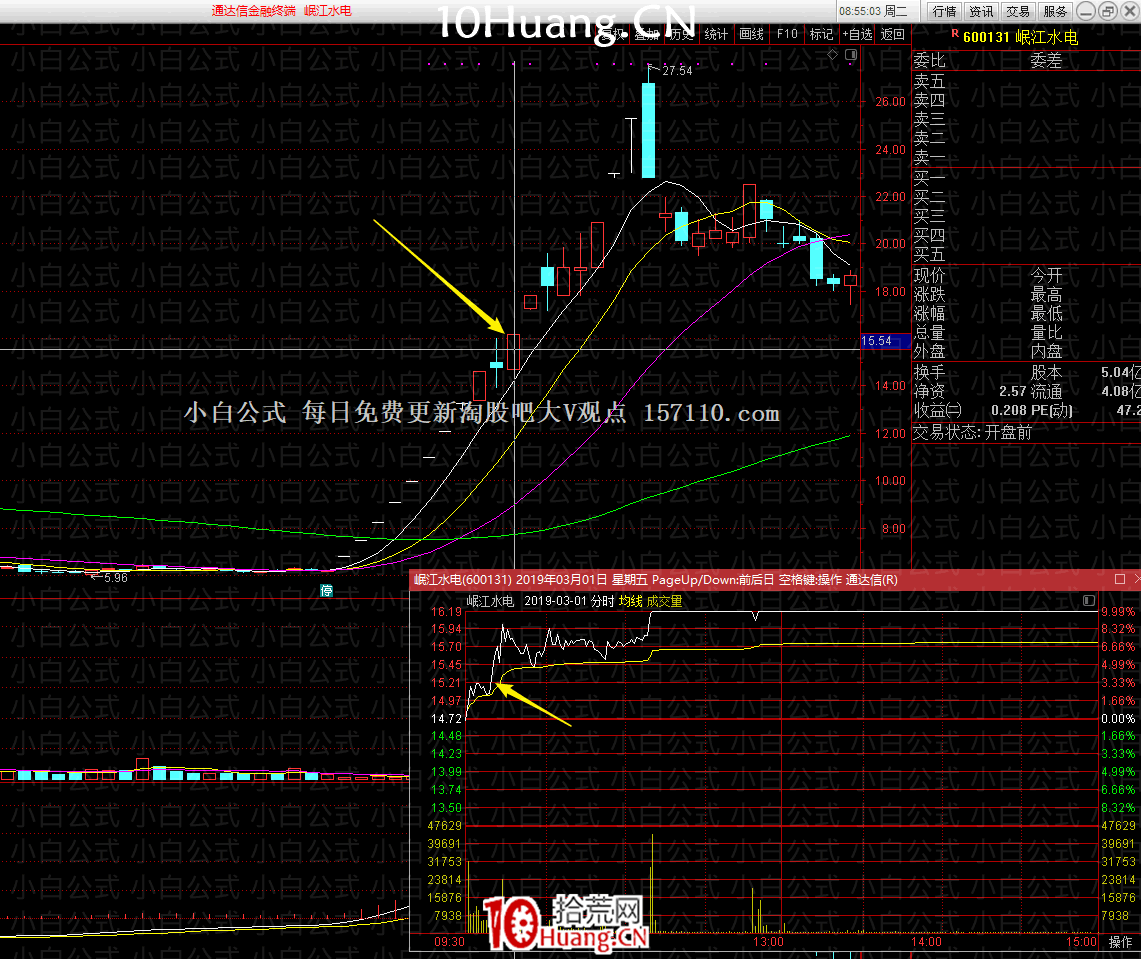Screen dimensions: 1141x959
Task: Click the diamond icon above K-line chart
Action: (x=832, y=55)
